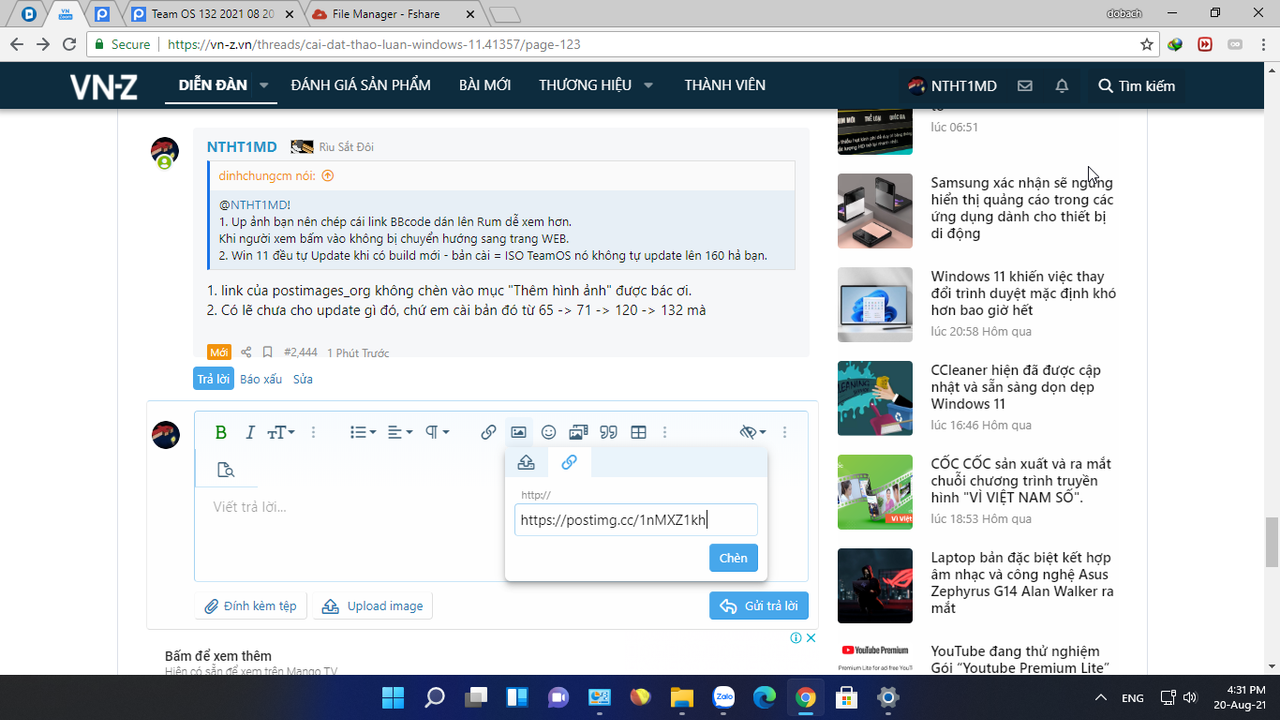Image resolution: width=1280 pixels, height=720 pixels.
Task: Expand the dinhchungcm quote
Action: 327,175
